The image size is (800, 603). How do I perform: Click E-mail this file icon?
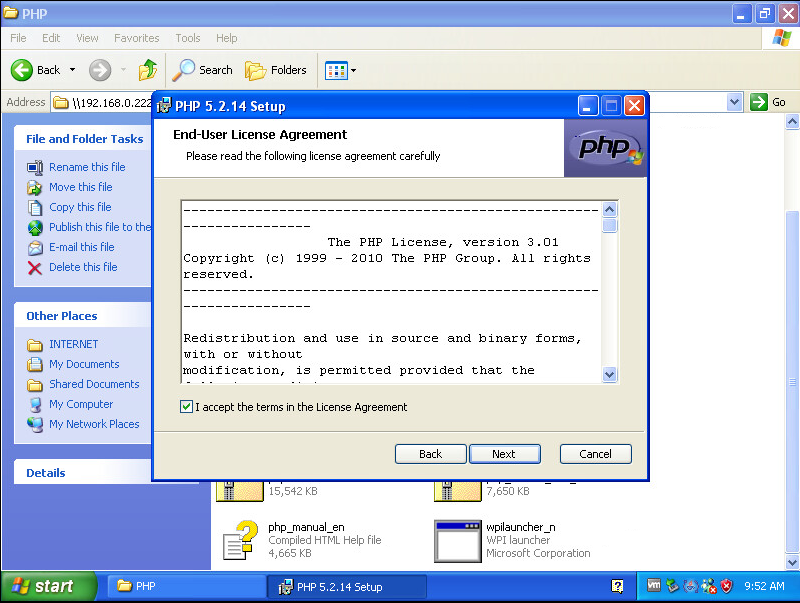click(35, 247)
